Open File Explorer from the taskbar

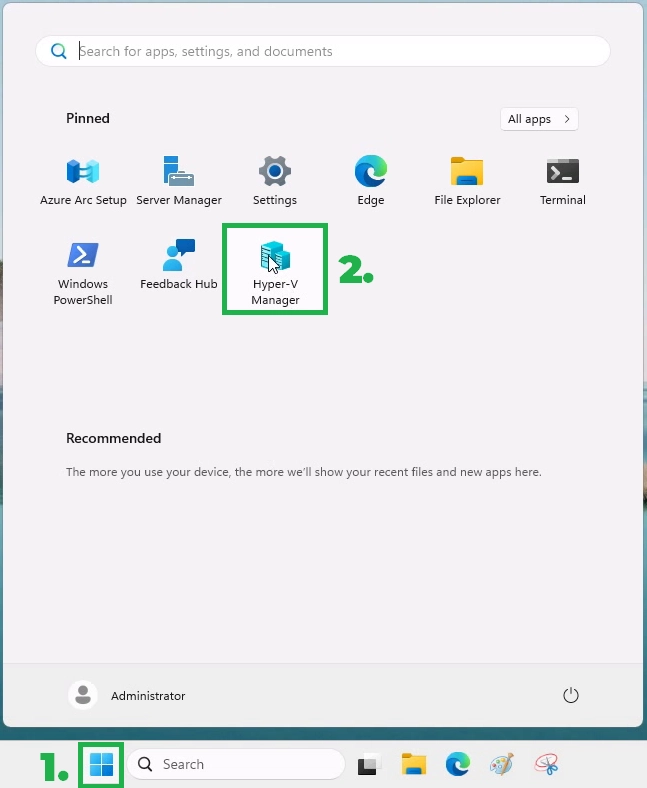(414, 765)
